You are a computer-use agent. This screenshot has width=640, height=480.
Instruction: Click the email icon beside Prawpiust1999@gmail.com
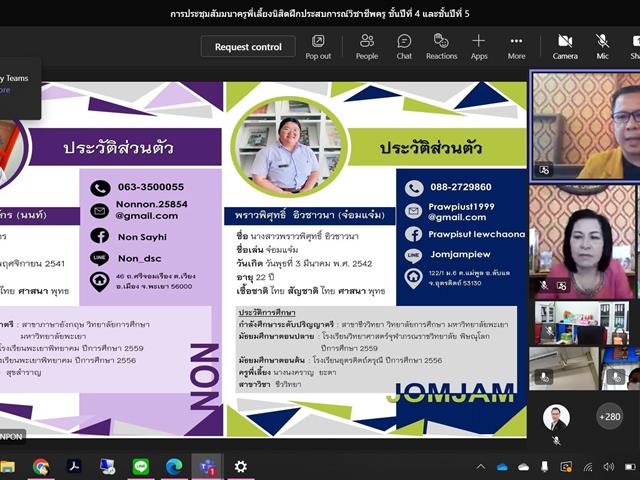413,211
